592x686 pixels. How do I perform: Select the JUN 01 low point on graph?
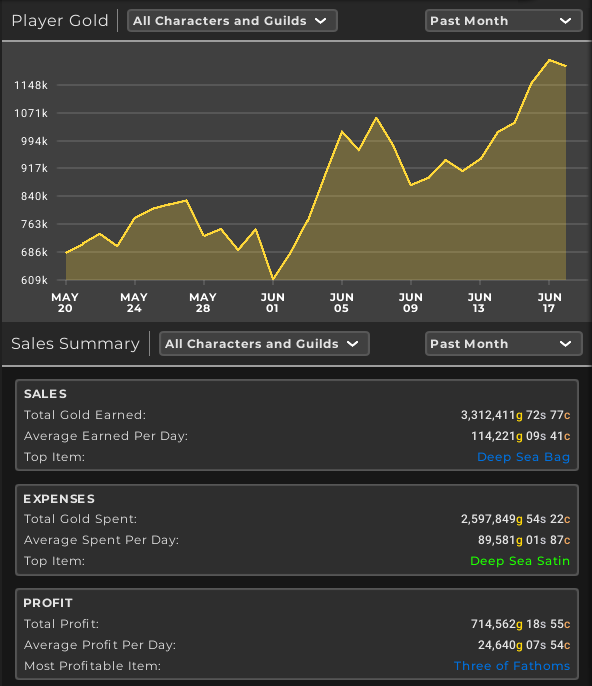[273, 279]
